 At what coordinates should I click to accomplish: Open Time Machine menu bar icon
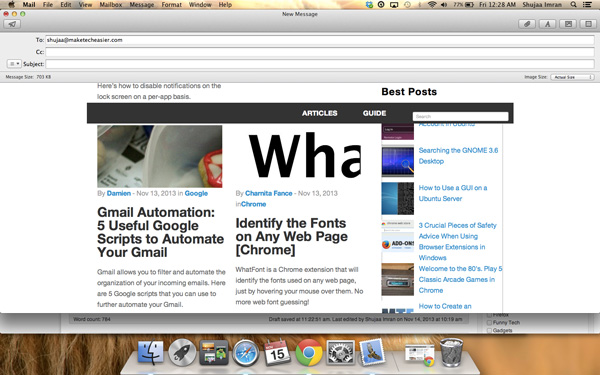click(x=407, y=5)
